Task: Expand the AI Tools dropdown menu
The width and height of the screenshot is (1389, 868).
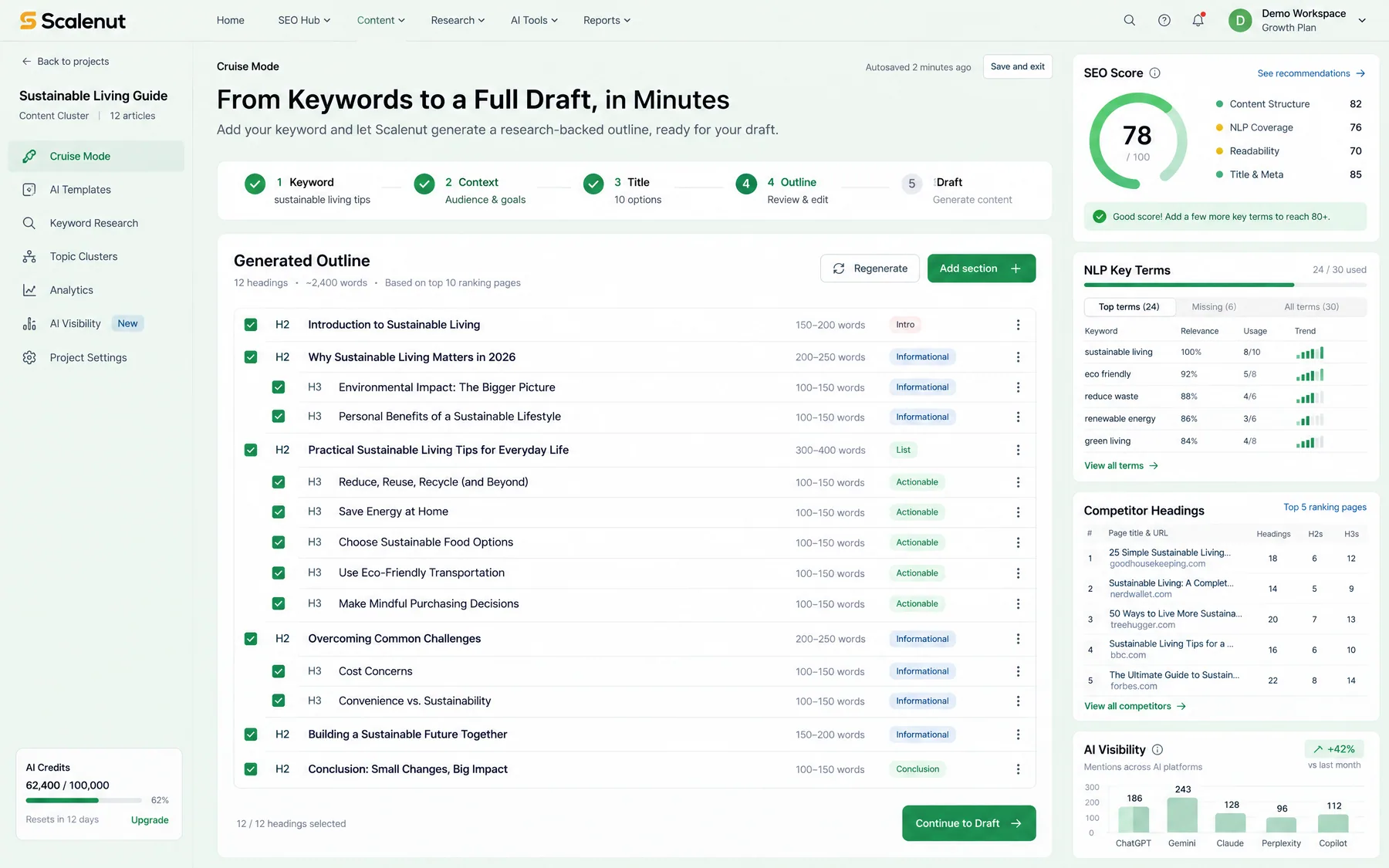Action: tap(534, 20)
